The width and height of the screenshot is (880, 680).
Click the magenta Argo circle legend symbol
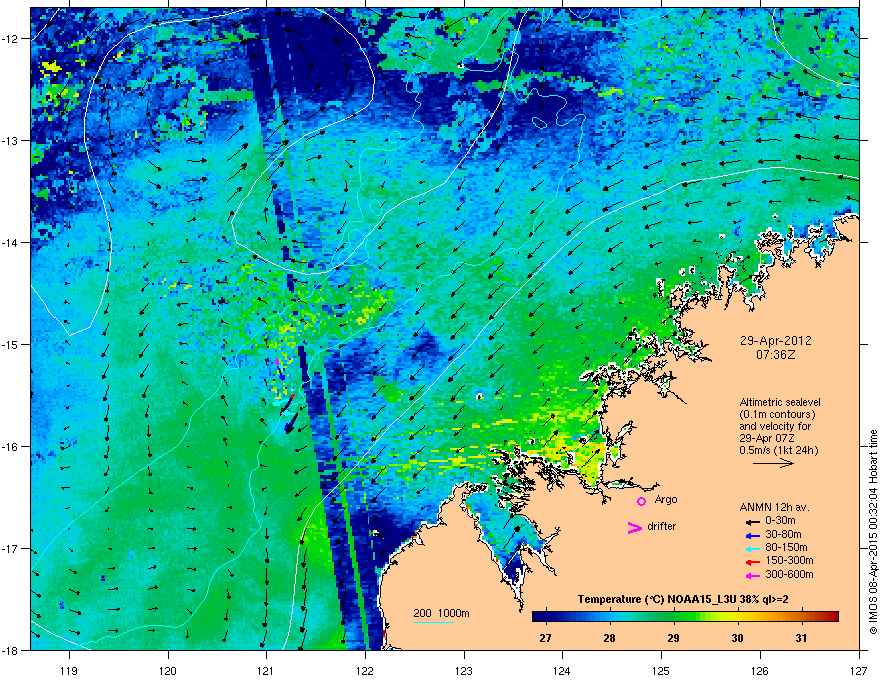641,501
